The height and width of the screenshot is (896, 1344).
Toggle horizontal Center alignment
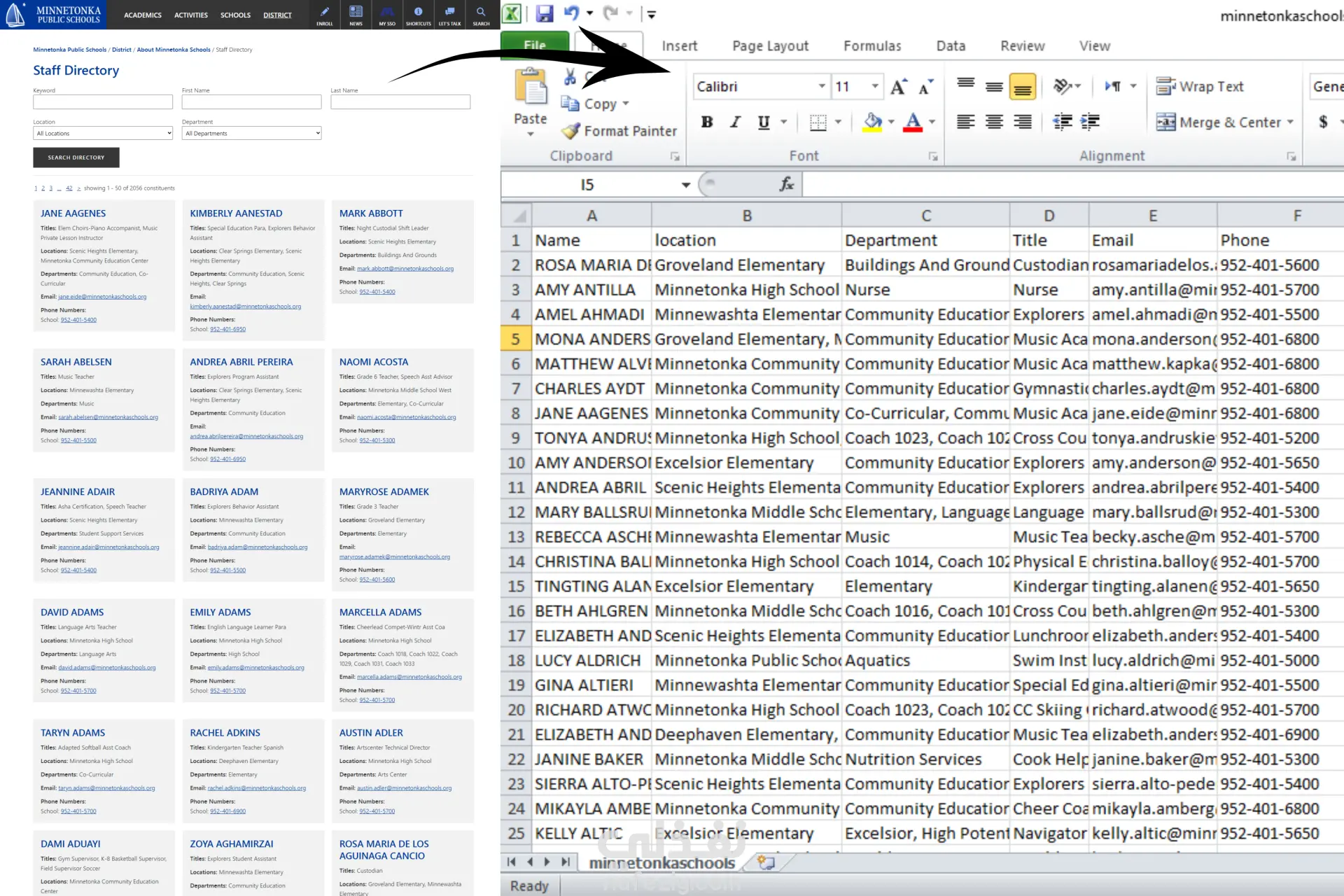[994, 122]
